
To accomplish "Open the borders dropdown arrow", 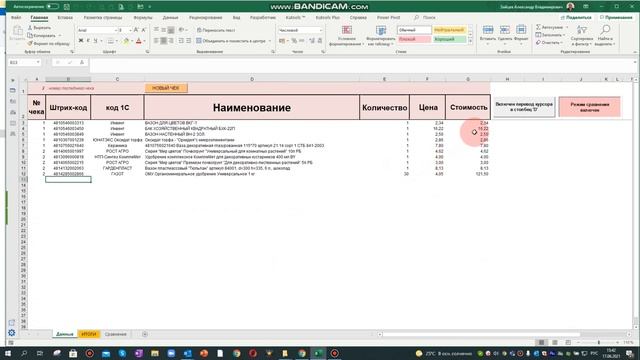I will click(x=116, y=41).
